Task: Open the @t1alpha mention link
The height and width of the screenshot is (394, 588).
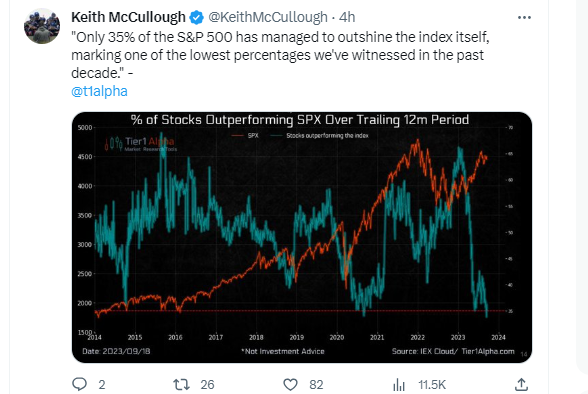Action: point(99,91)
